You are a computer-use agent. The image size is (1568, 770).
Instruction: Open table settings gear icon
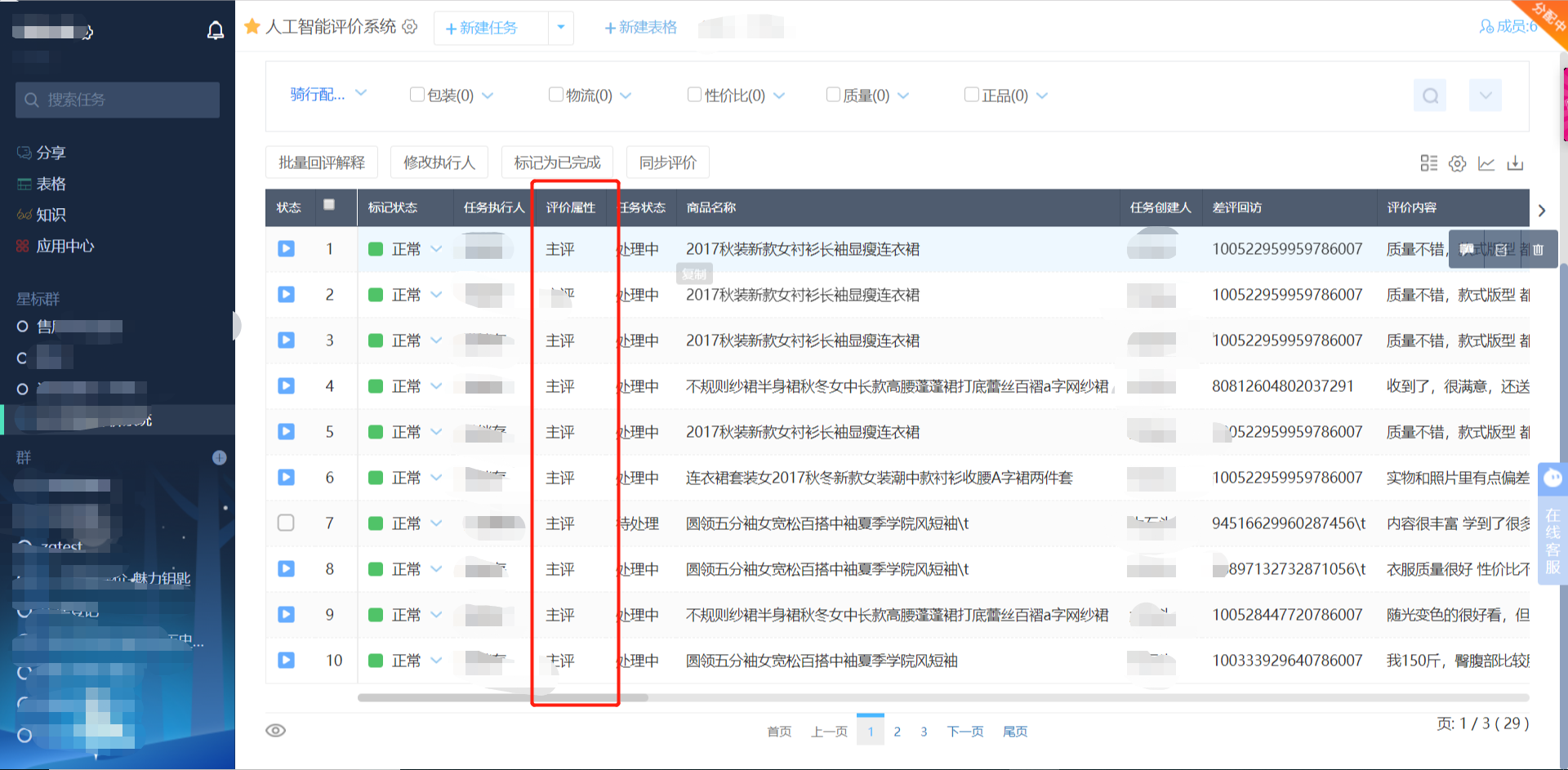pos(1458,163)
